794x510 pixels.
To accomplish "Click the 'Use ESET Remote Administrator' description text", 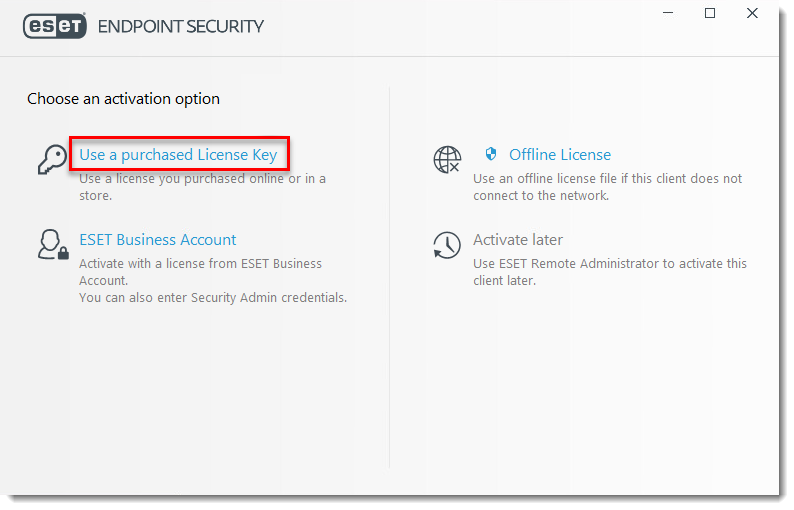I will [x=610, y=272].
